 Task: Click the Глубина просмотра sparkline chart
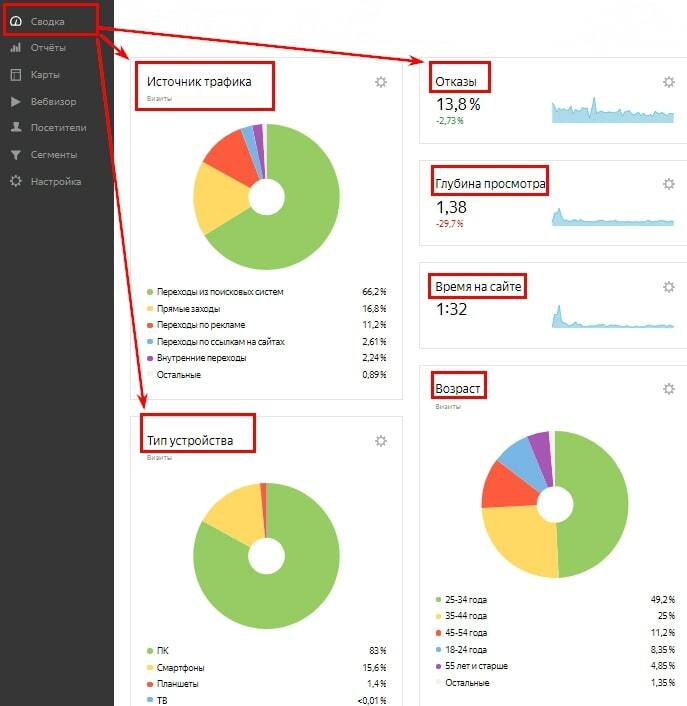[613, 217]
